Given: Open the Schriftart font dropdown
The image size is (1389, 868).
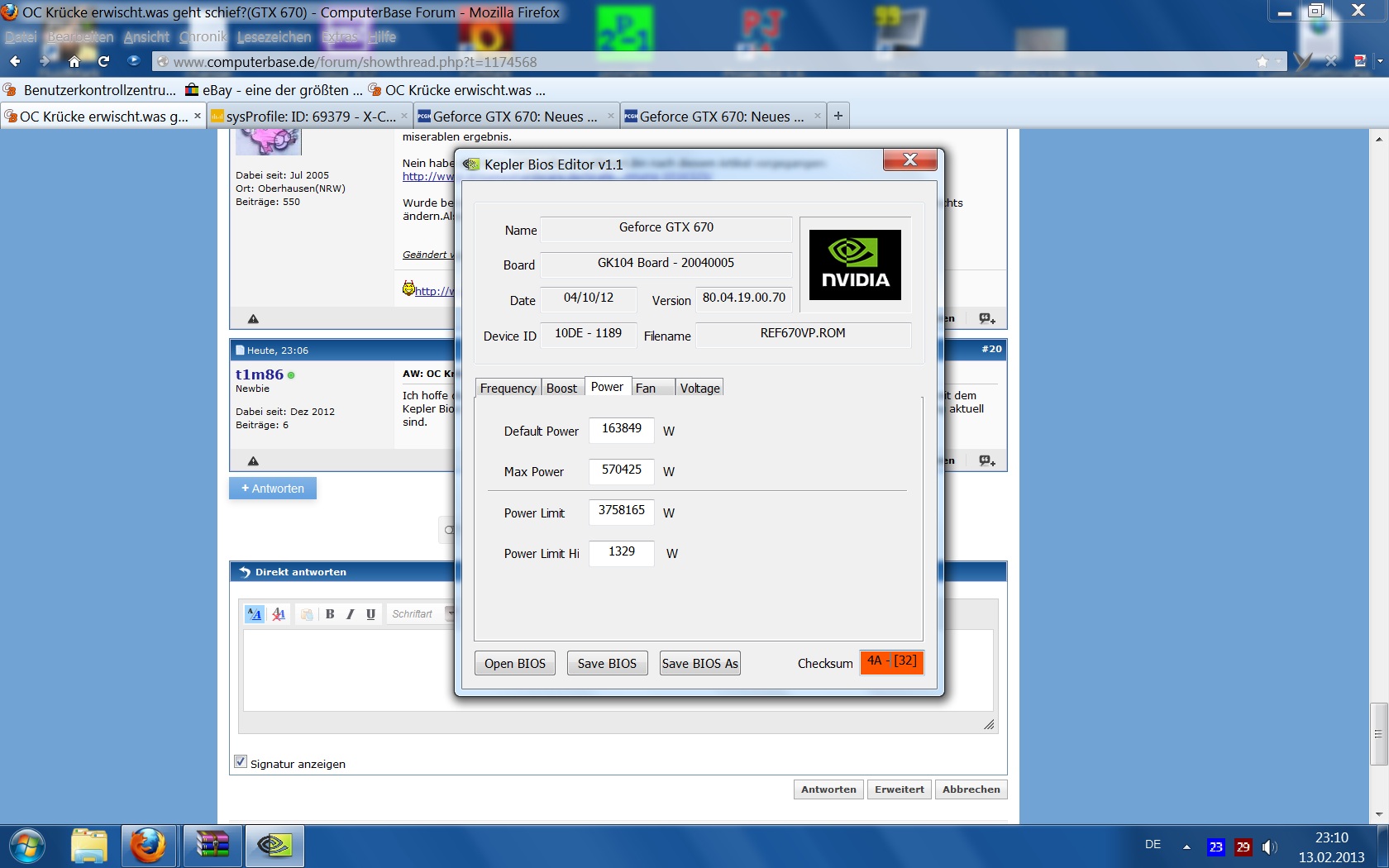Looking at the screenshot, I should (x=421, y=614).
